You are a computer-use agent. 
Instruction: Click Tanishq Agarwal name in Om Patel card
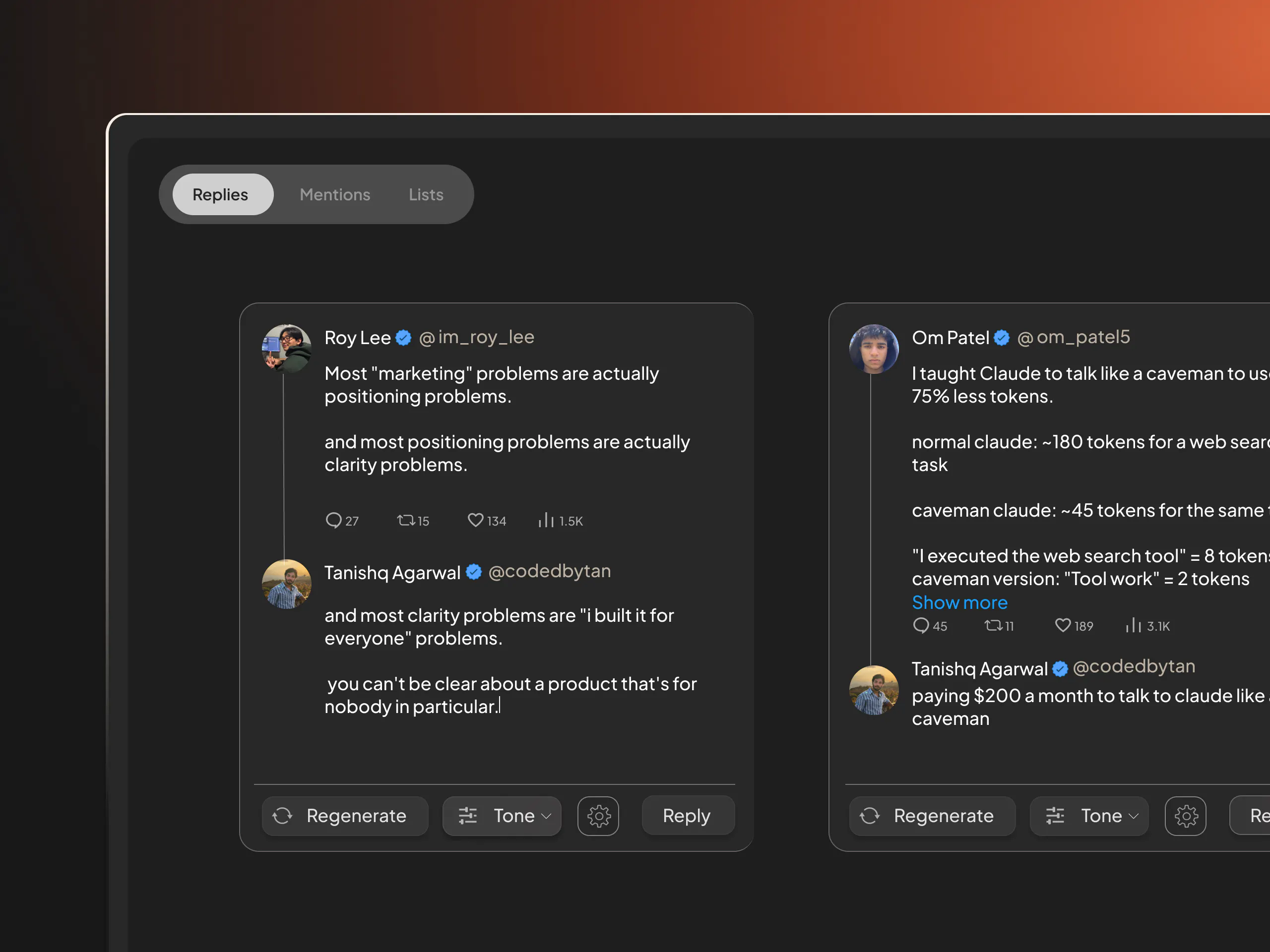coord(979,669)
